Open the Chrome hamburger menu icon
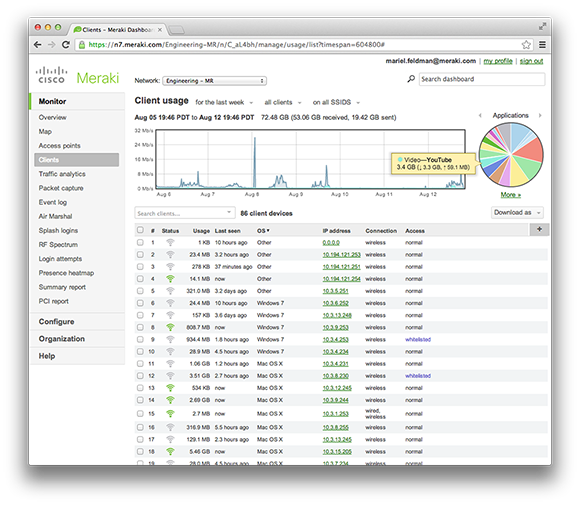This screenshot has height=505, width=580. point(542,45)
